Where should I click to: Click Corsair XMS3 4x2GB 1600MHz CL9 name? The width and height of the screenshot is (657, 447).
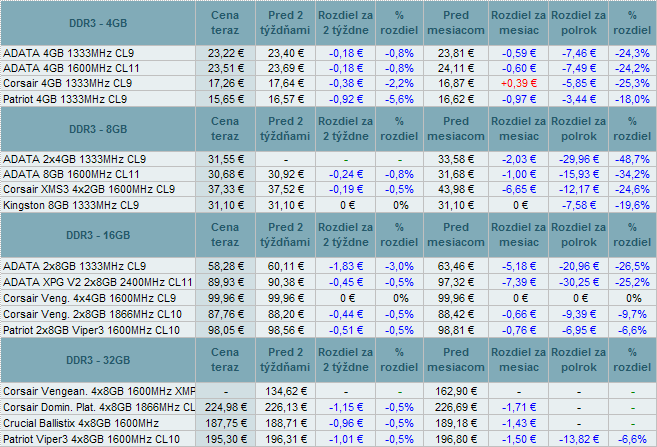(89, 189)
